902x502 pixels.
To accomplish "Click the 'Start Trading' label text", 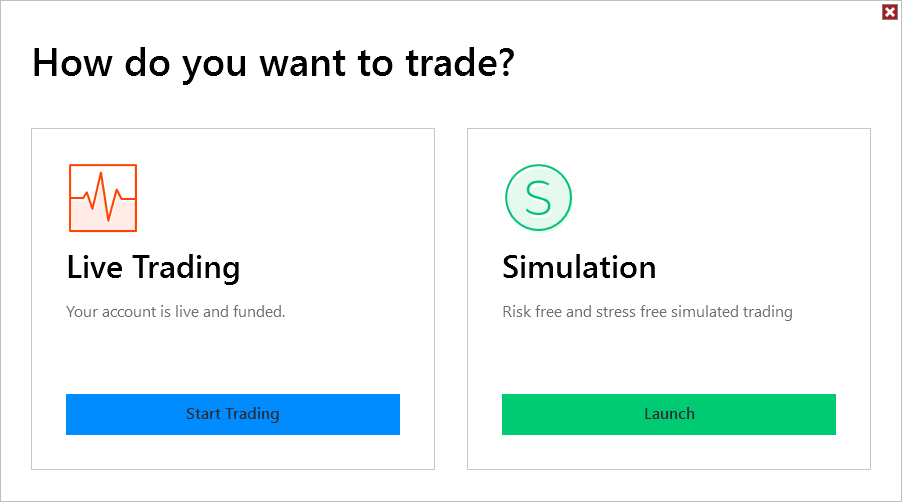I will click(x=232, y=414).
